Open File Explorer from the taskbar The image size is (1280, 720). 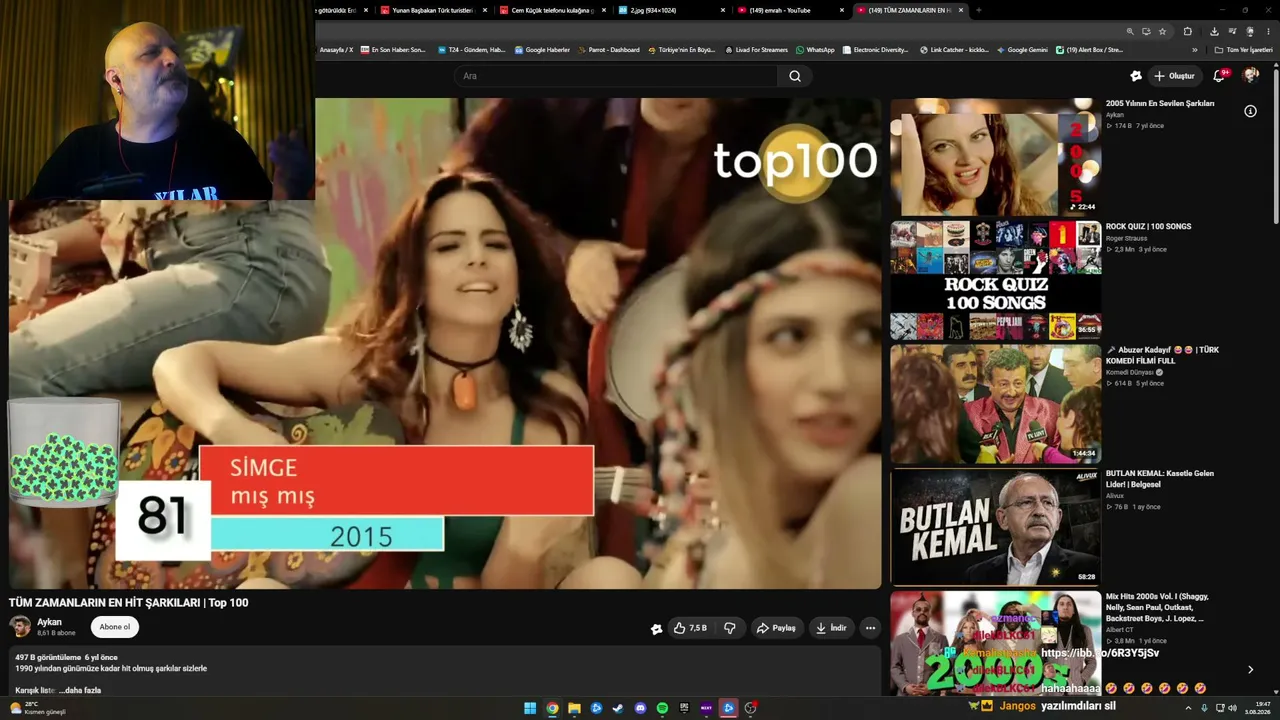pyautogui.click(x=574, y=708)
